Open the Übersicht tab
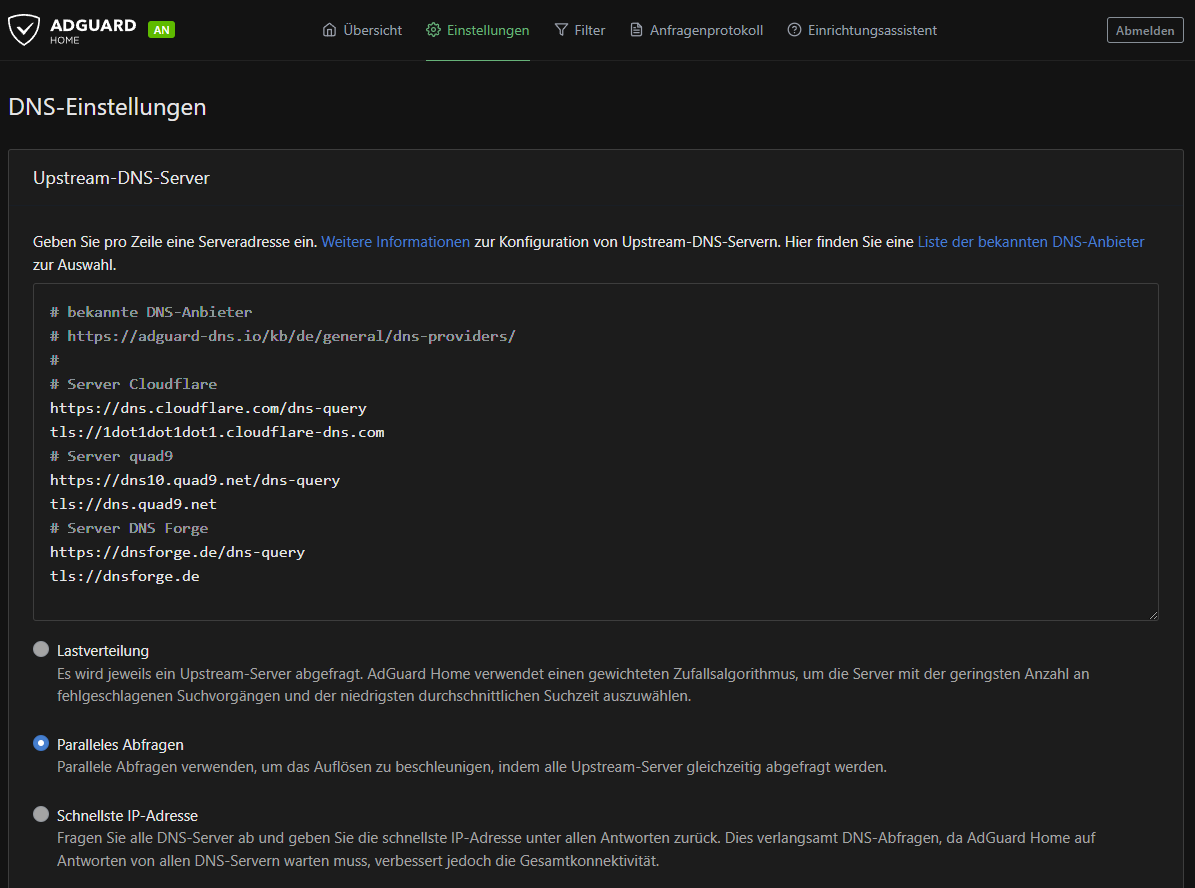This screenshot has height=888, width=1195. (x=363, y=30)
